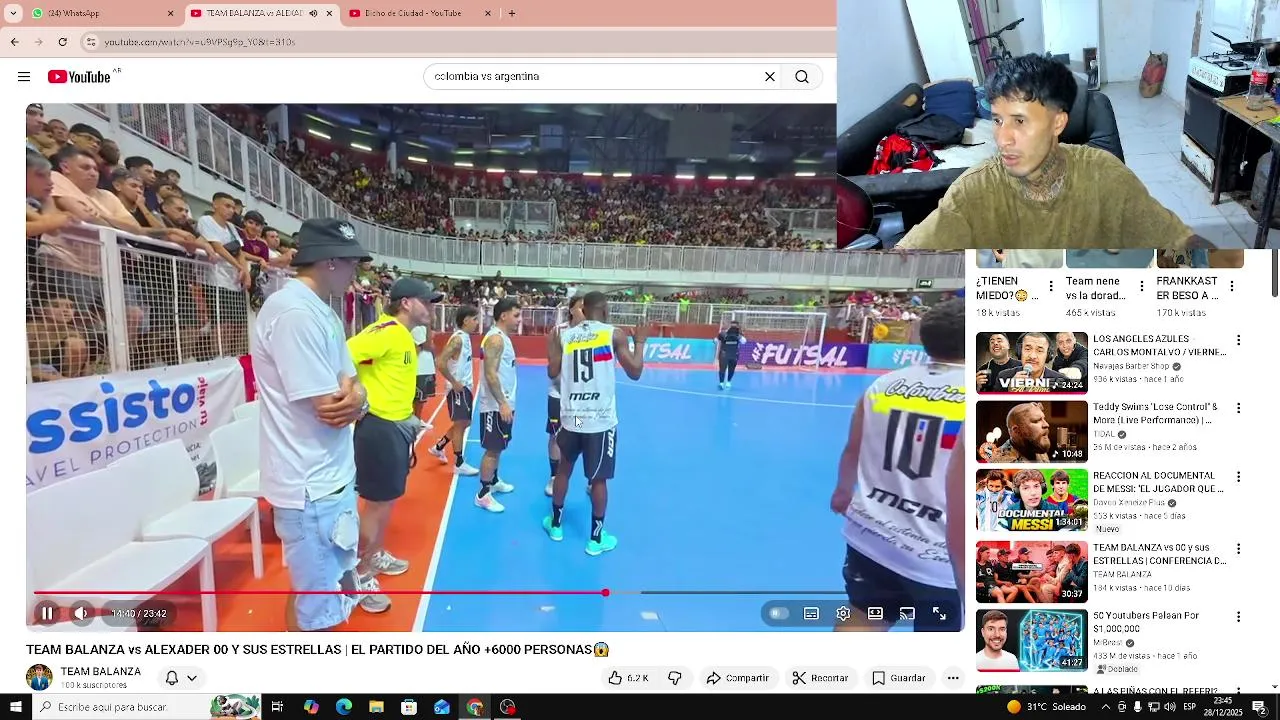Turn on subtitles in the player

(x=811, y=614)
